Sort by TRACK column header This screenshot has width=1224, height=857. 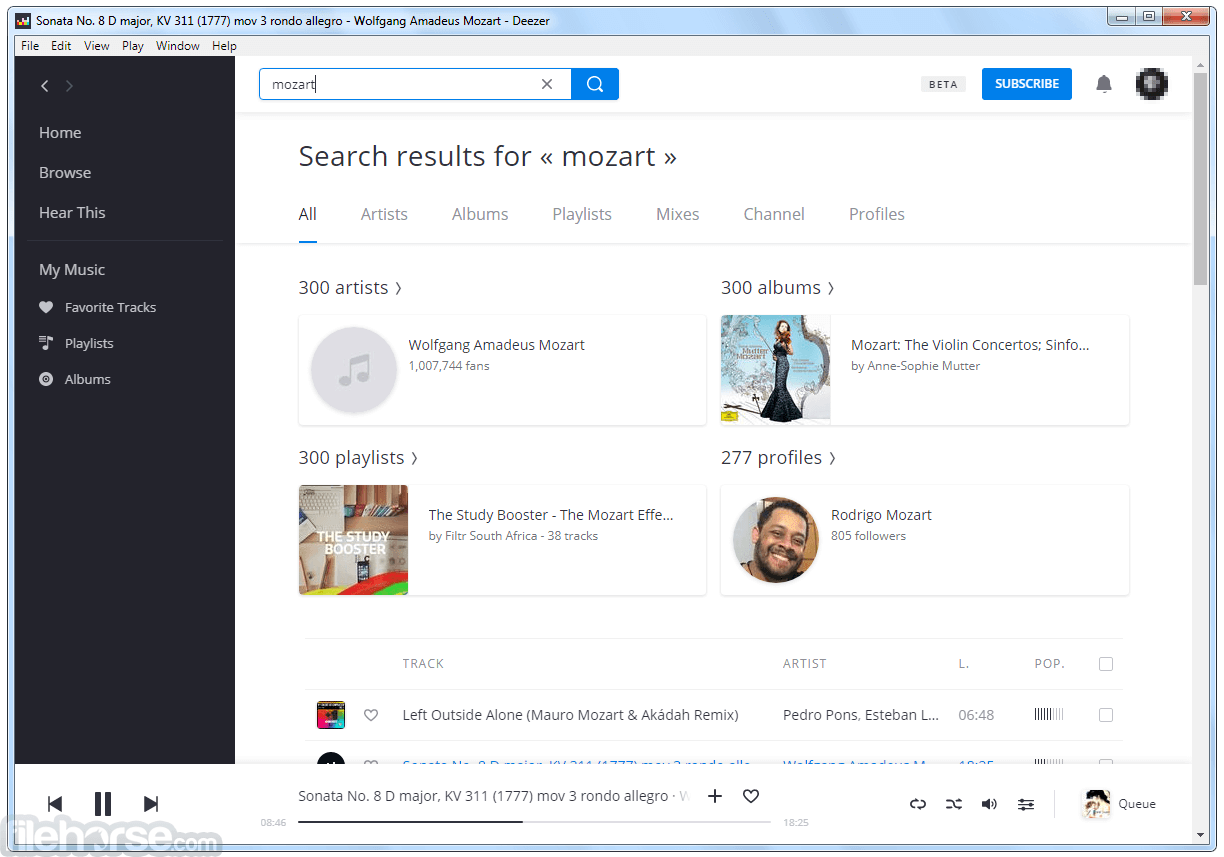(423, 664)
